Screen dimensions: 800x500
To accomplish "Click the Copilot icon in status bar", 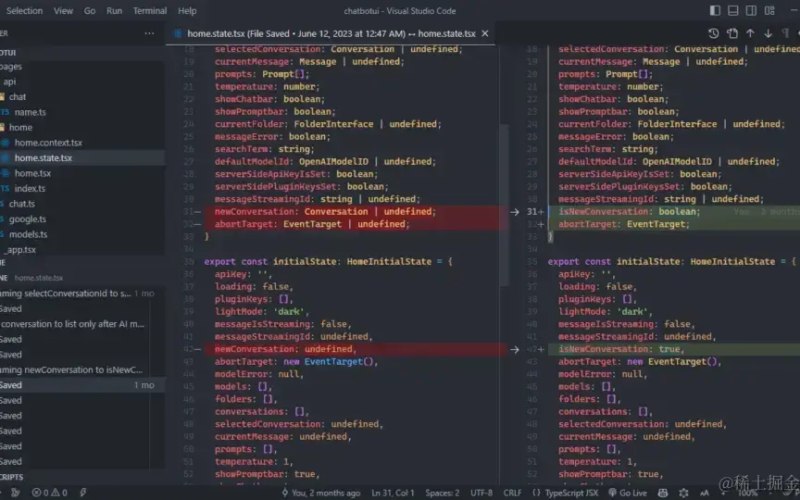I will coord(662,492).
